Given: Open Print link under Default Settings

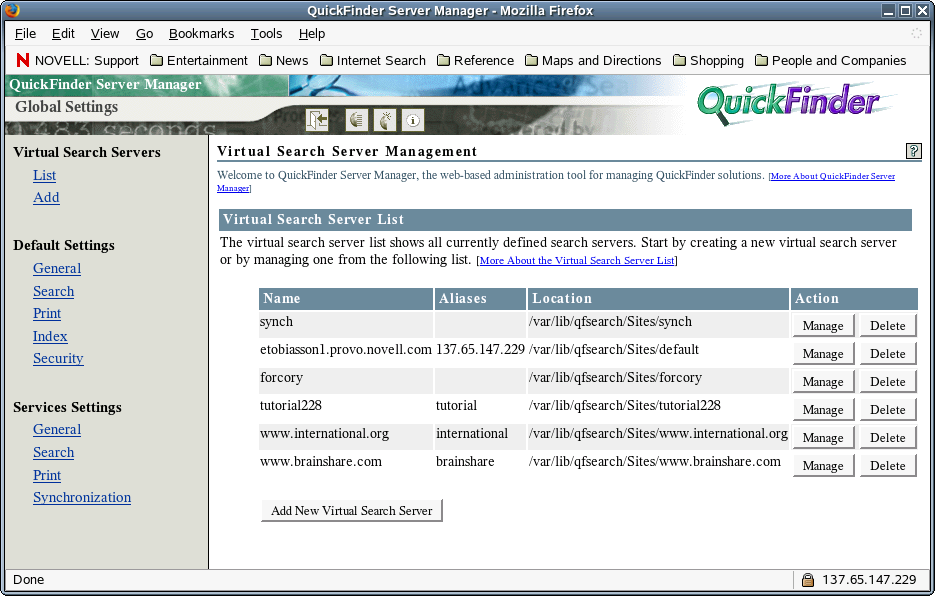Looking at the screenshot, I should tap(47, 313).
